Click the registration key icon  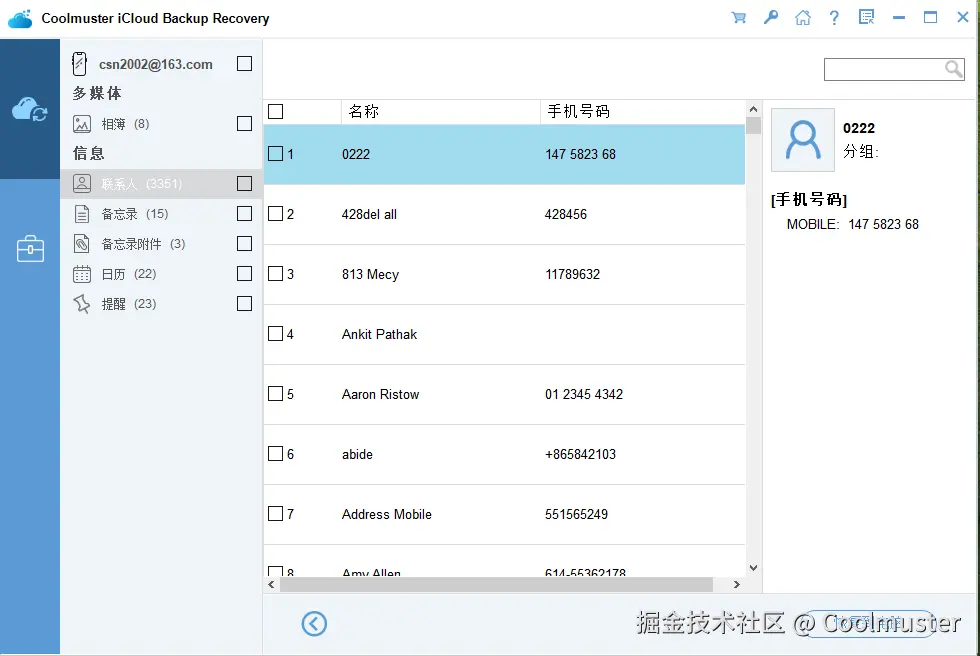(x=771, y=17)
